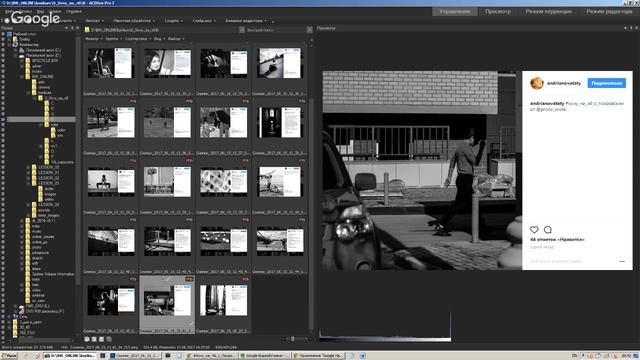Click the Быстрый поиск search field
This screenshot has height=360, width=640.
[276, 30]
